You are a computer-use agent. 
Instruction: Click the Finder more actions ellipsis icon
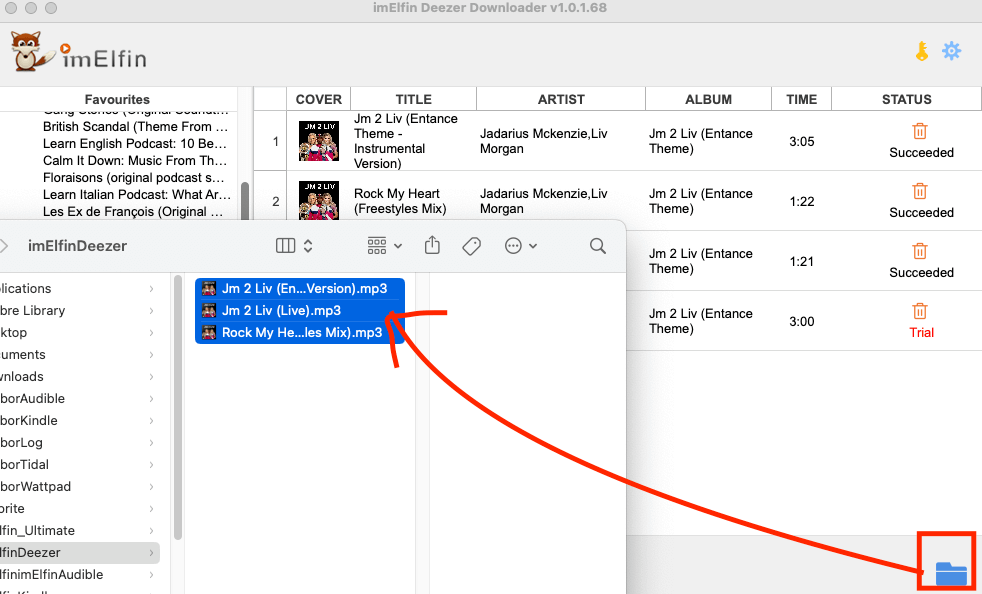[514, 246]
